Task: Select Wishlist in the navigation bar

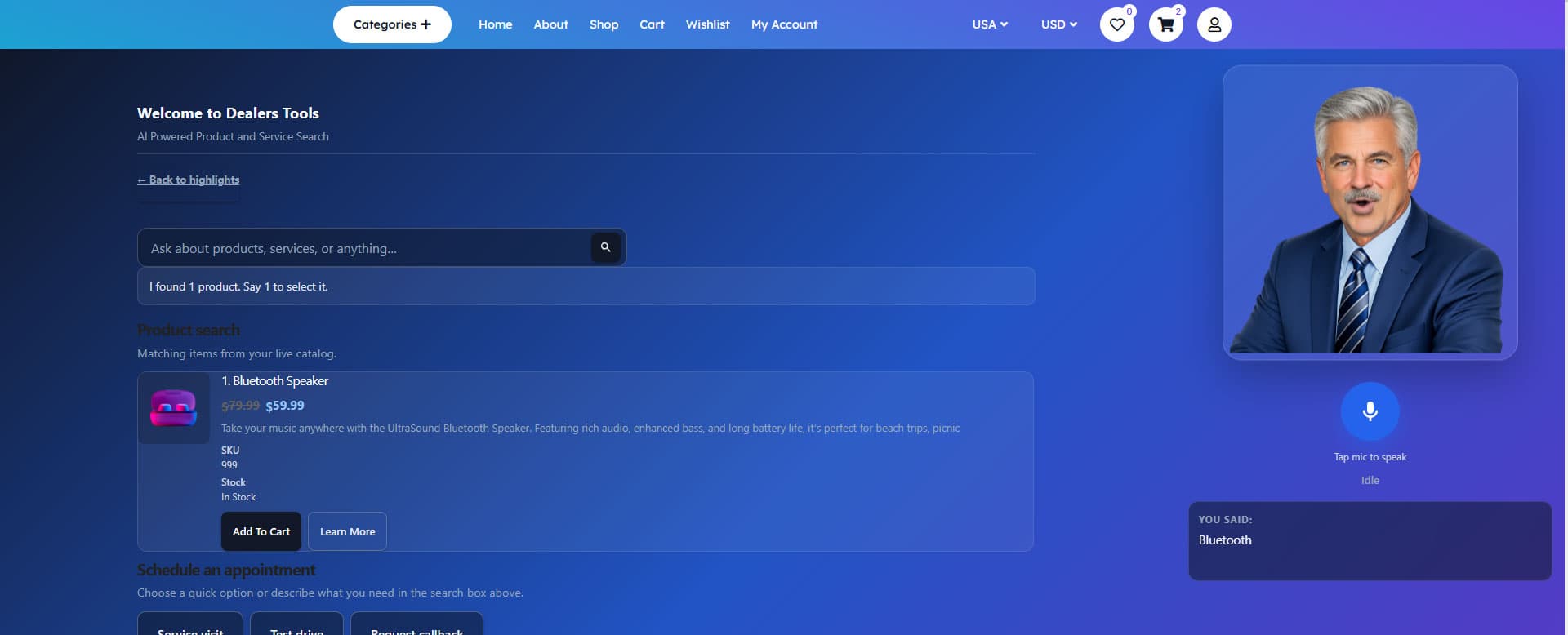Action: (707, 24)
